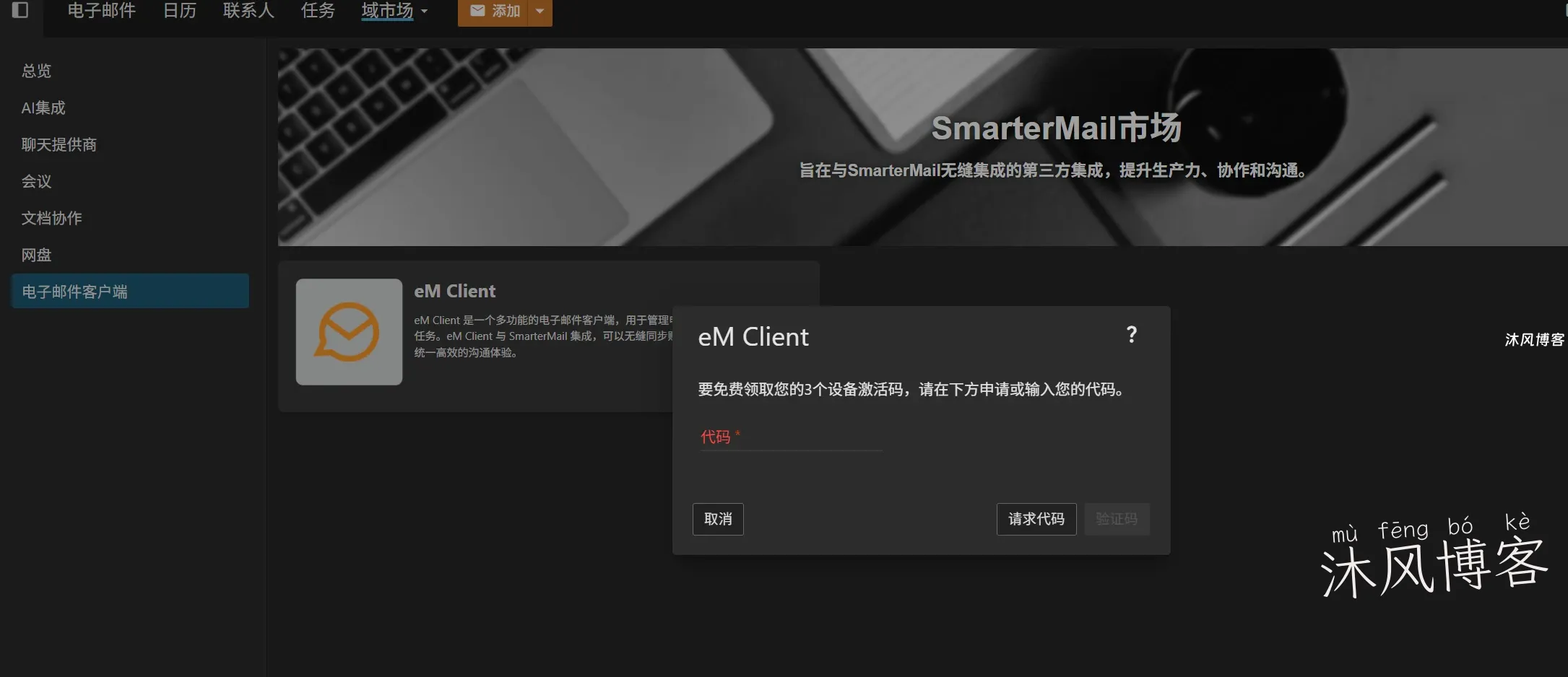Select 会议 in the sidebar

tap(36, 181)
